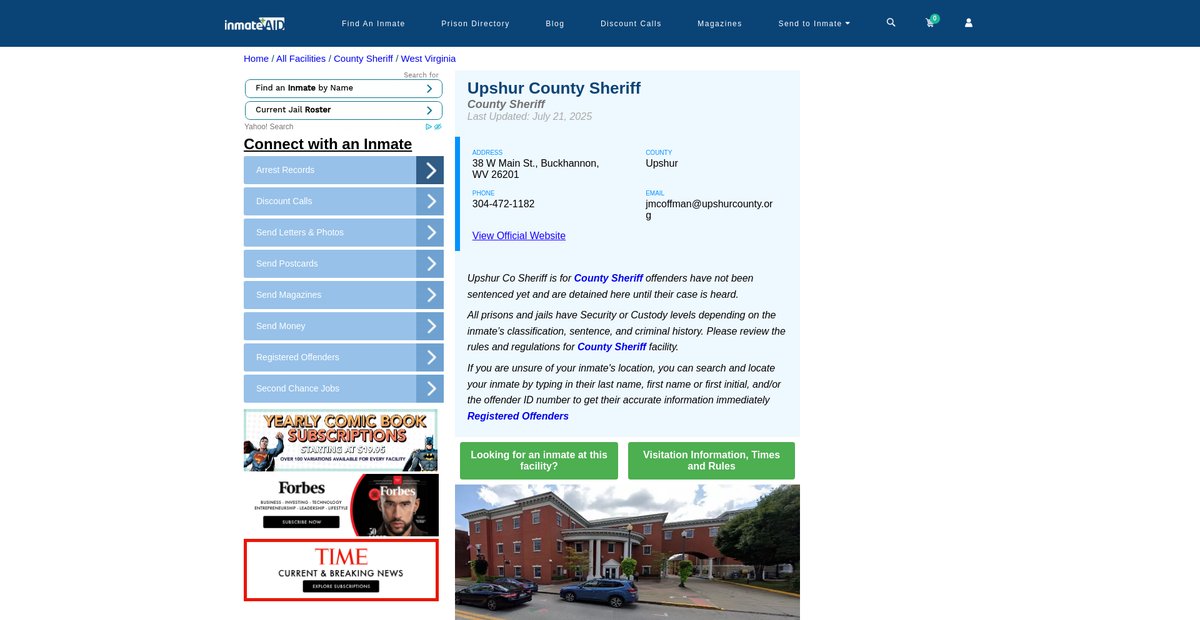This screenshot has width=1200, height=620.
Task: Click the TIME Current & Breaking News banner
Action: (x=341, y=570)
